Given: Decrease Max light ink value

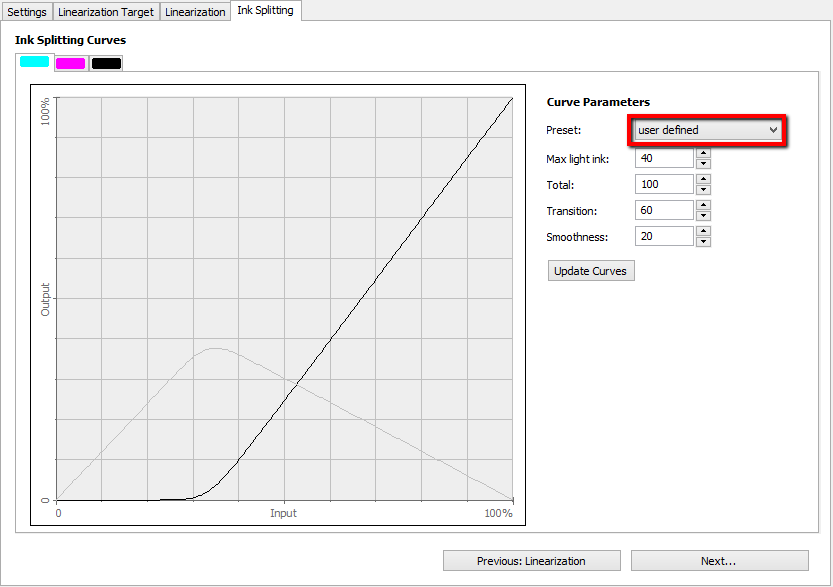Looking at the screenshot, I should click(x=703, y=164).
